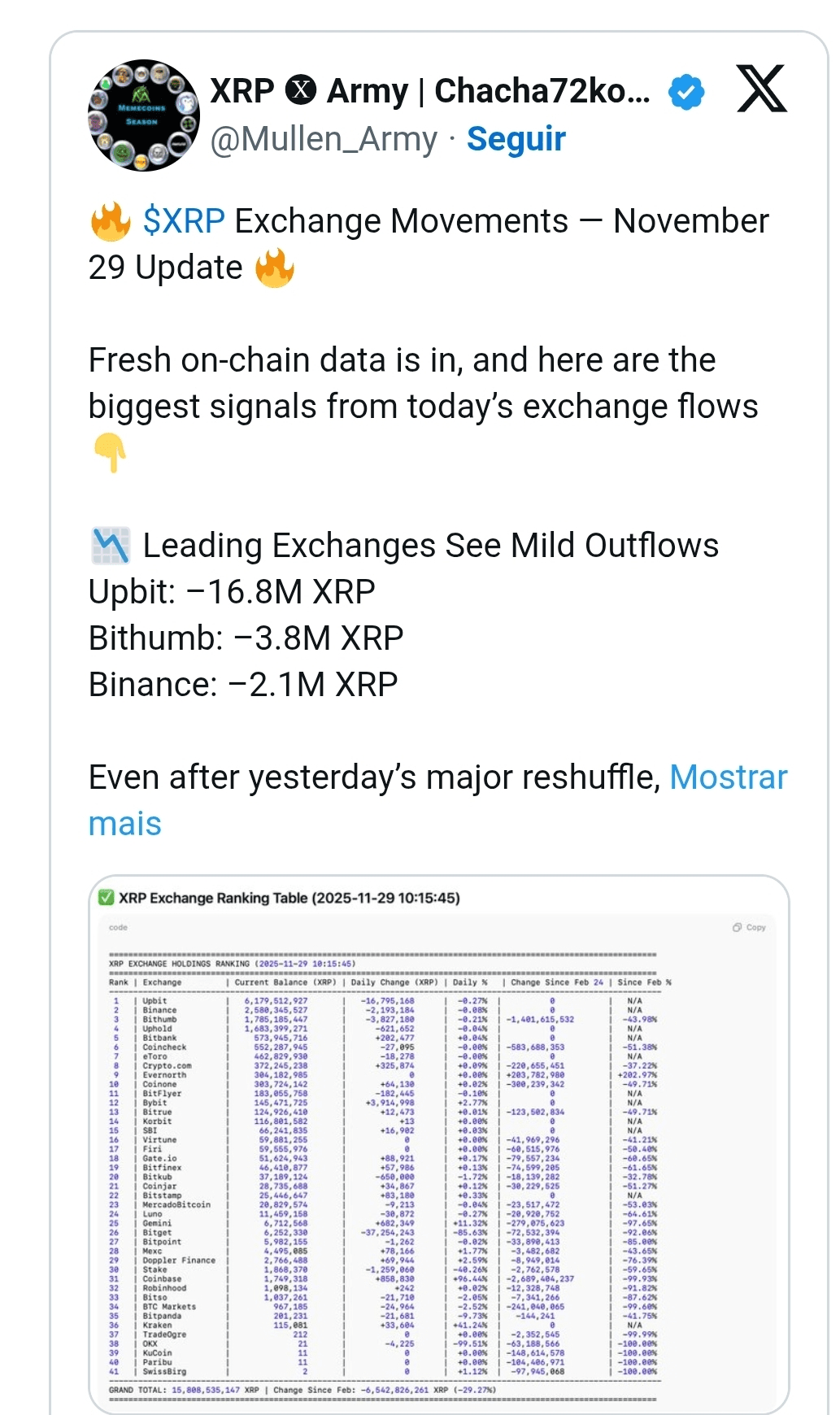Click the X symbol inside the display name
The width and height of the screenshot is (840, 1415).
pyautogui.click(x=301, y=89)
